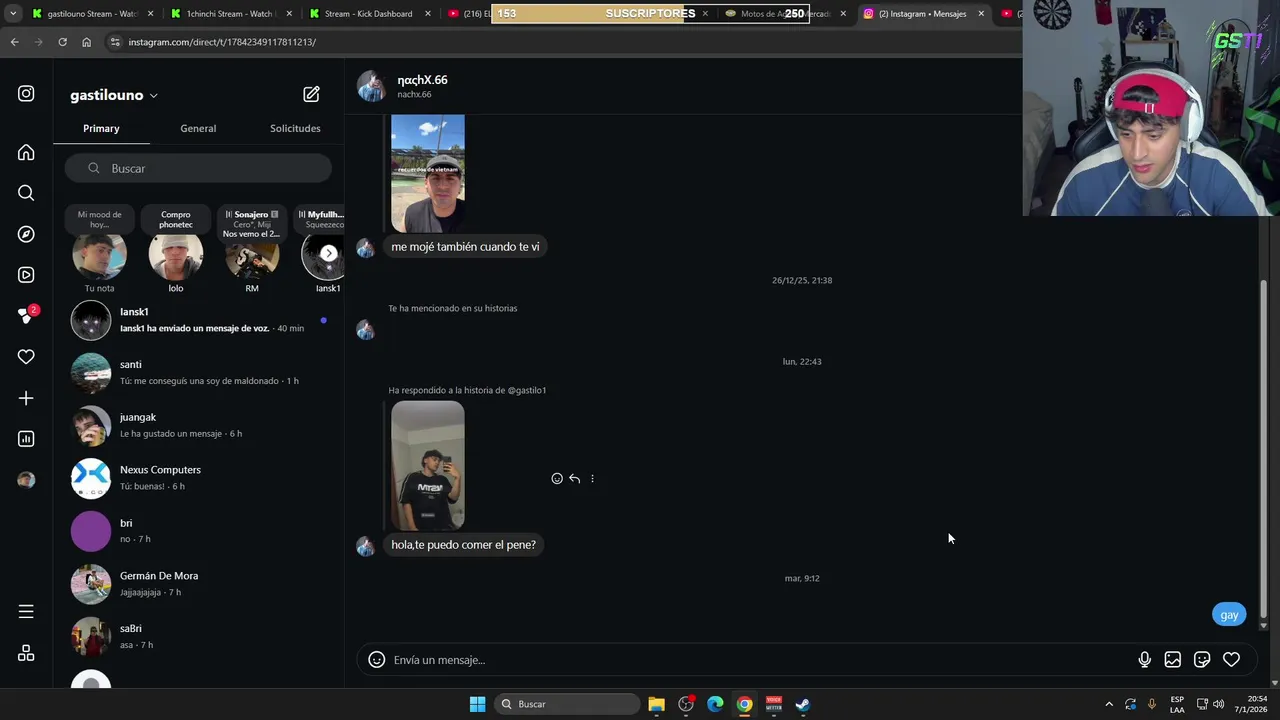
Task: Reload the page in browser
Action: (62, 42)
